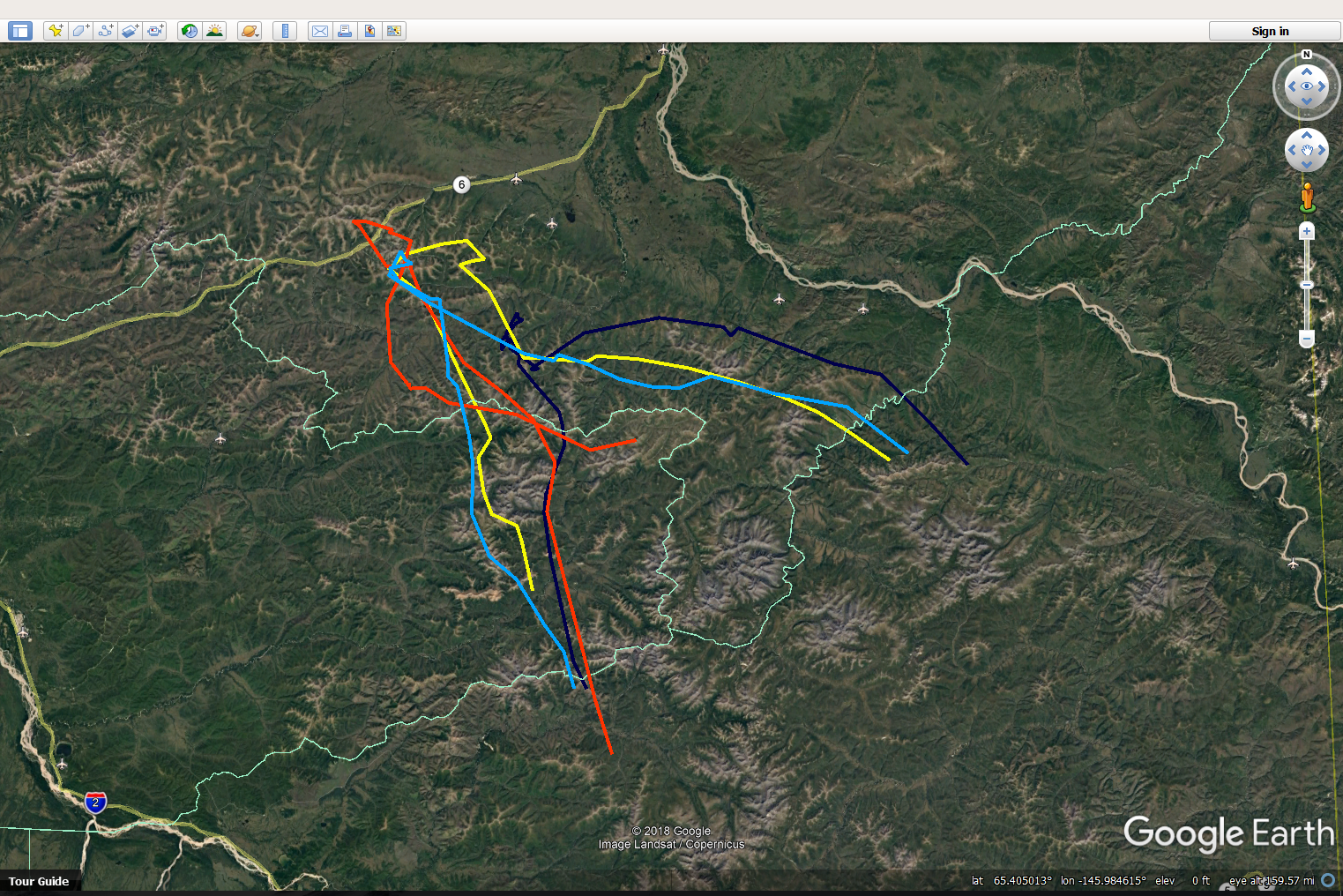Click the Email envelope icon
This screenshot has height=896, width=1343.
tap(320, 31)
